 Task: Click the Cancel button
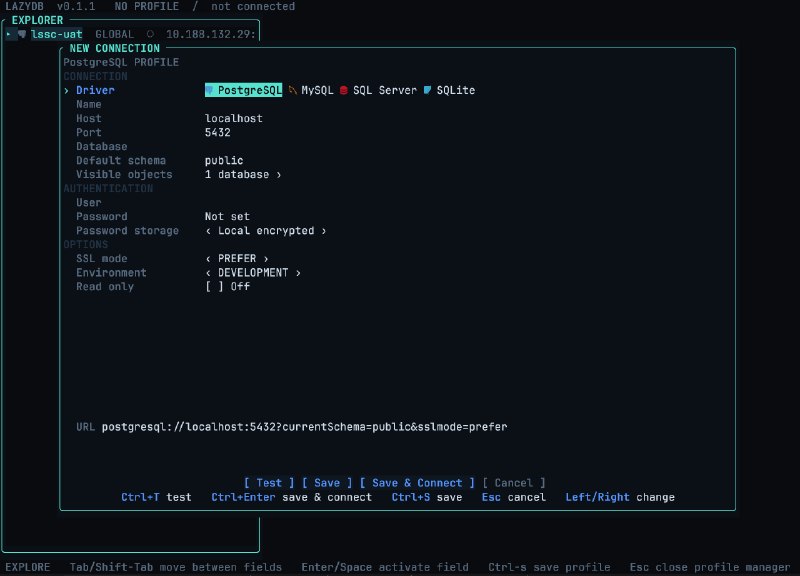point(514,483)
